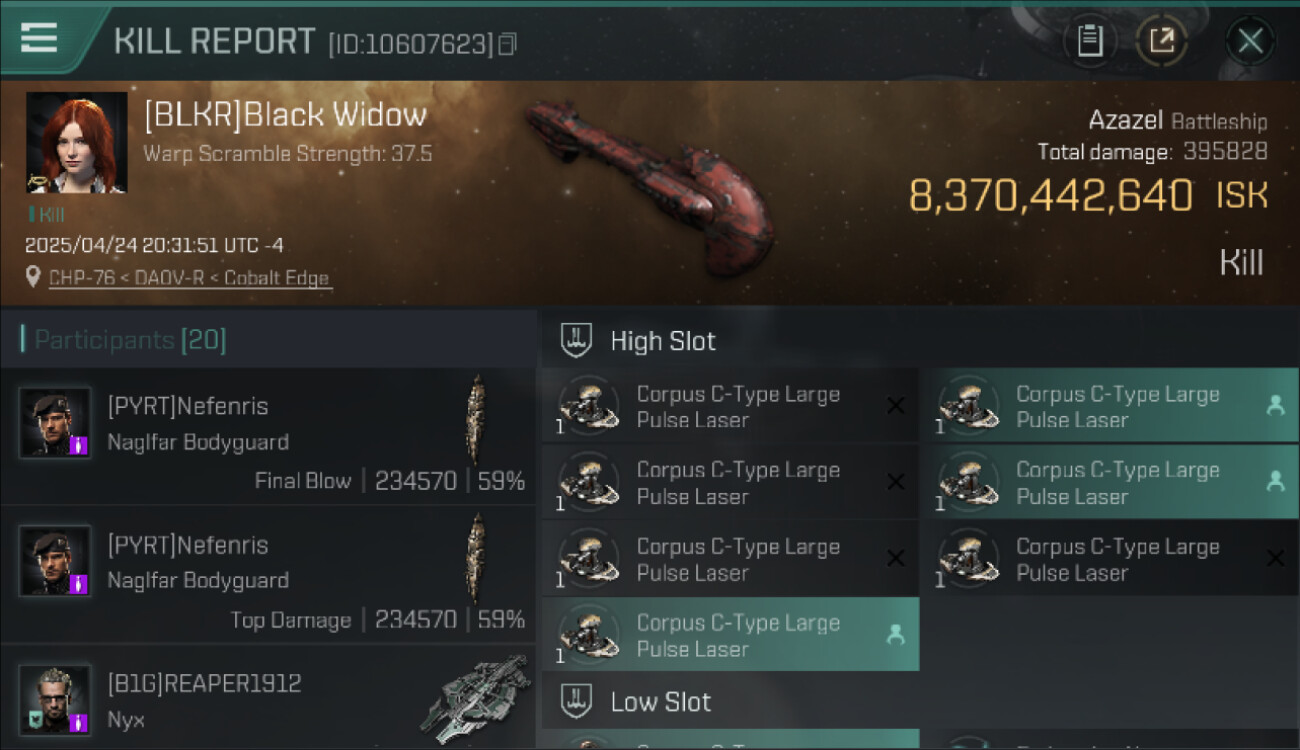
Task: Click Nefenris Final Blow portrait
Action: (55, 422)
